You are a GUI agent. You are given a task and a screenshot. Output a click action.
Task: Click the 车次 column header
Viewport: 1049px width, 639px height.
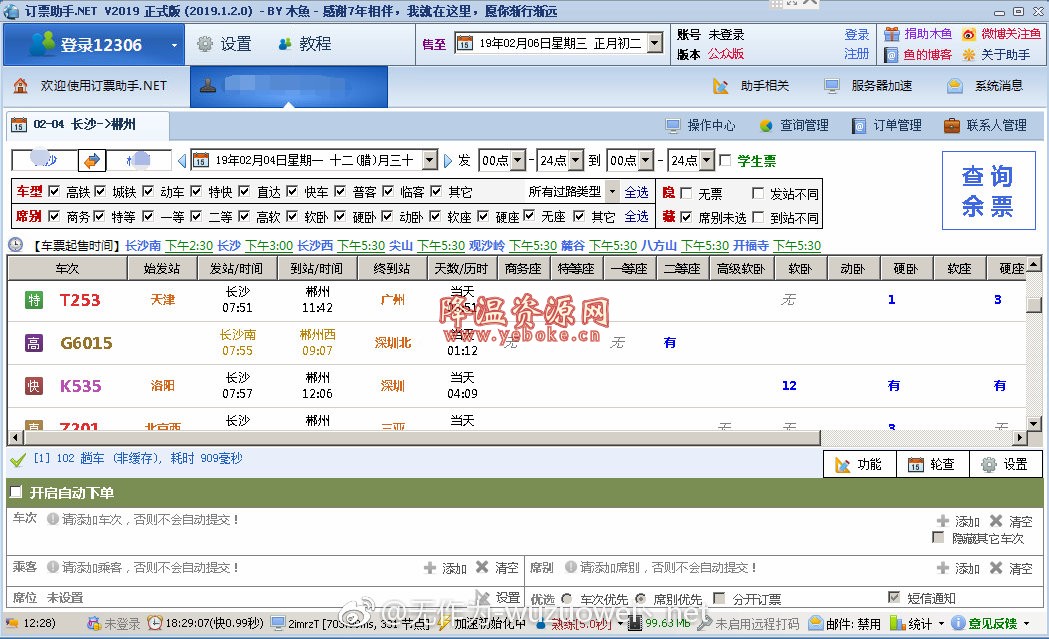coord(67,268)
